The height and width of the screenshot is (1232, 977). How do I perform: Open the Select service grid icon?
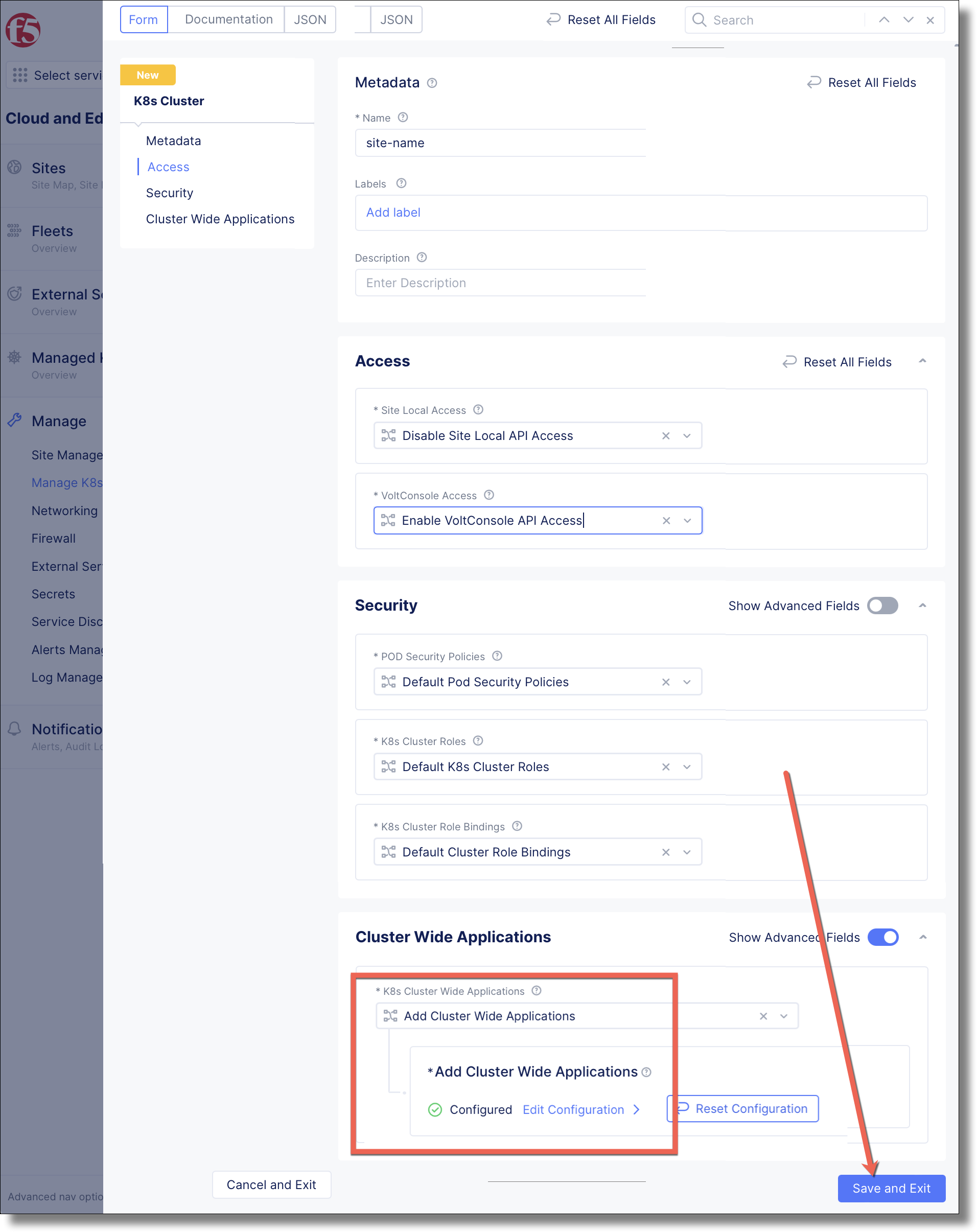pos(20,76)
